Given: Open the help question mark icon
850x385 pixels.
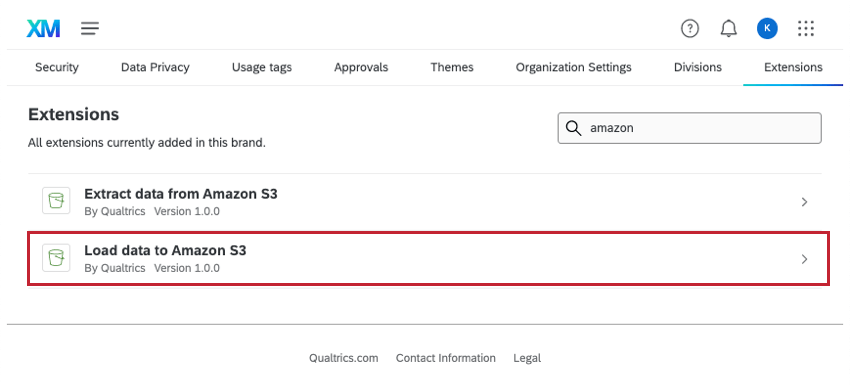Looking at the screenshot, I should pyautogui.click(x=690, y=28).
